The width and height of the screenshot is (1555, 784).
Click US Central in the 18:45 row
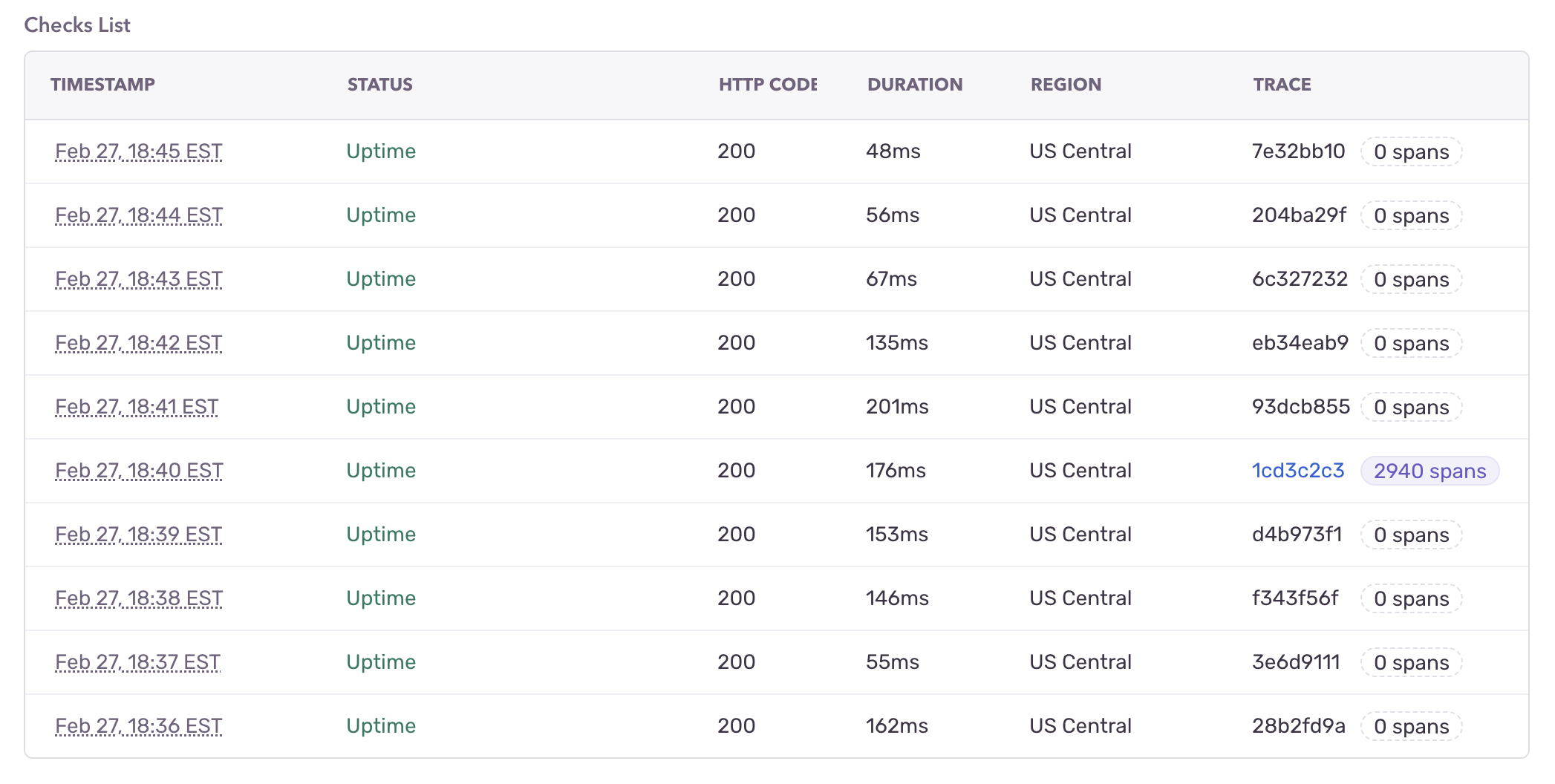point(1080,151)
